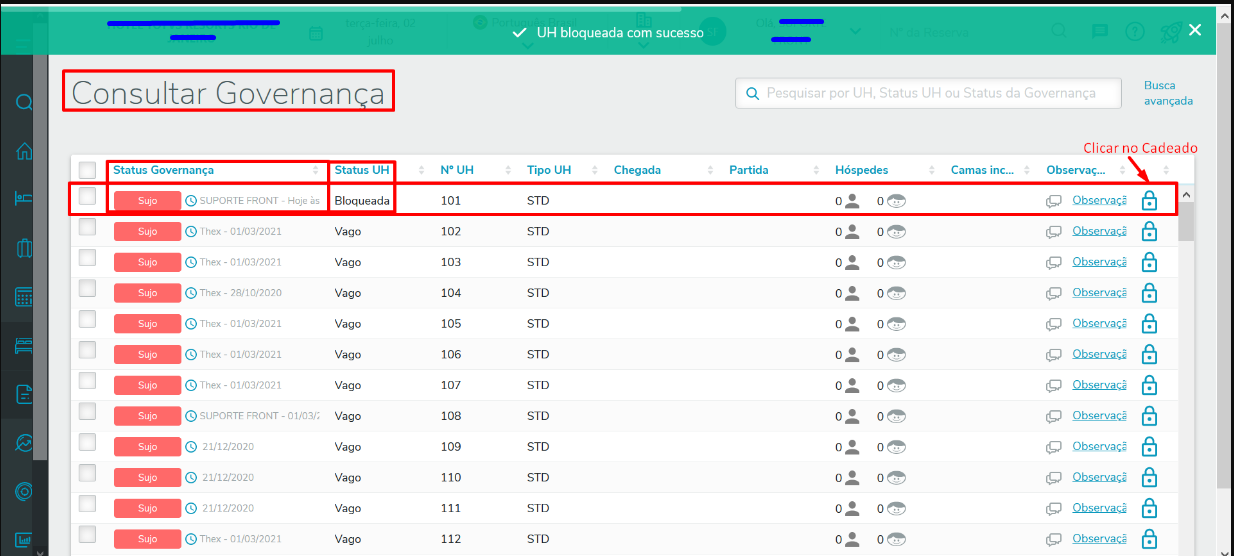
Task: Toggle sort arrows beside Observaç...
Action: point(1123,170)
